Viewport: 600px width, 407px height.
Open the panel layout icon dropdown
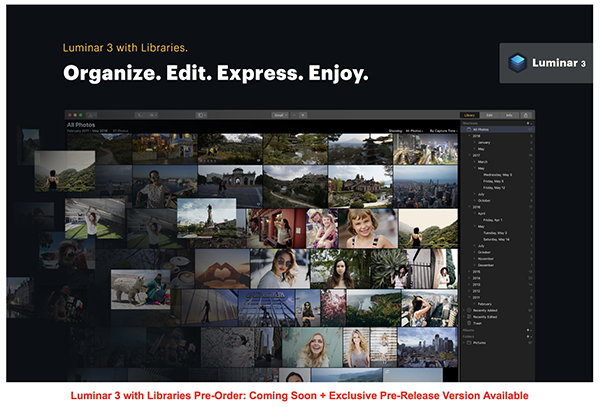point(201,115)
